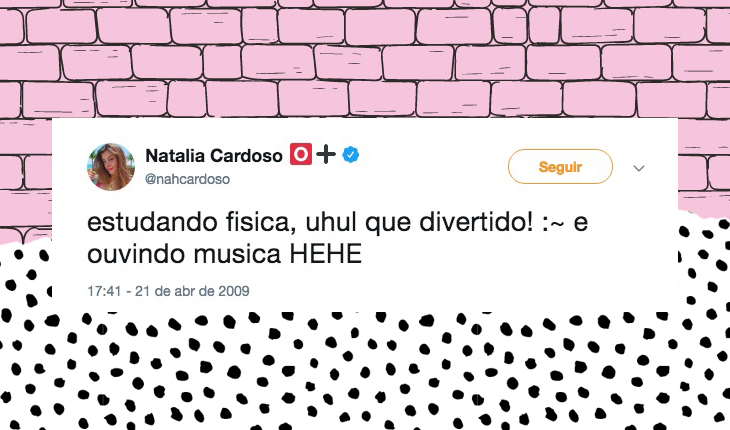The height and width of the screenshot is (430, 730).
Task: Click the date '21 de abr de 2009'
Action: click(x=192, y=291)
